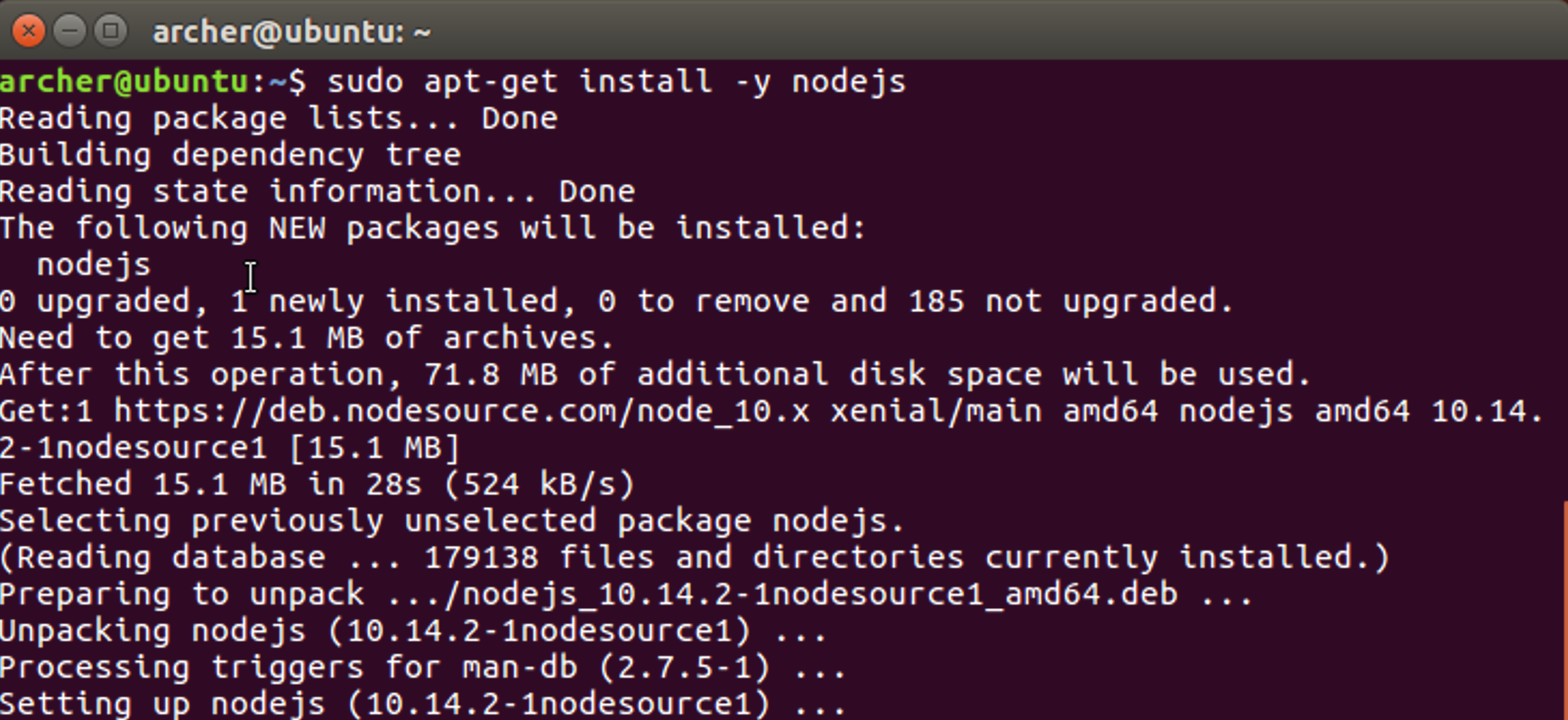Click the 'Setting up nodejs' last line
Screen dimensions: 1568x720
[x=423, y=704]
